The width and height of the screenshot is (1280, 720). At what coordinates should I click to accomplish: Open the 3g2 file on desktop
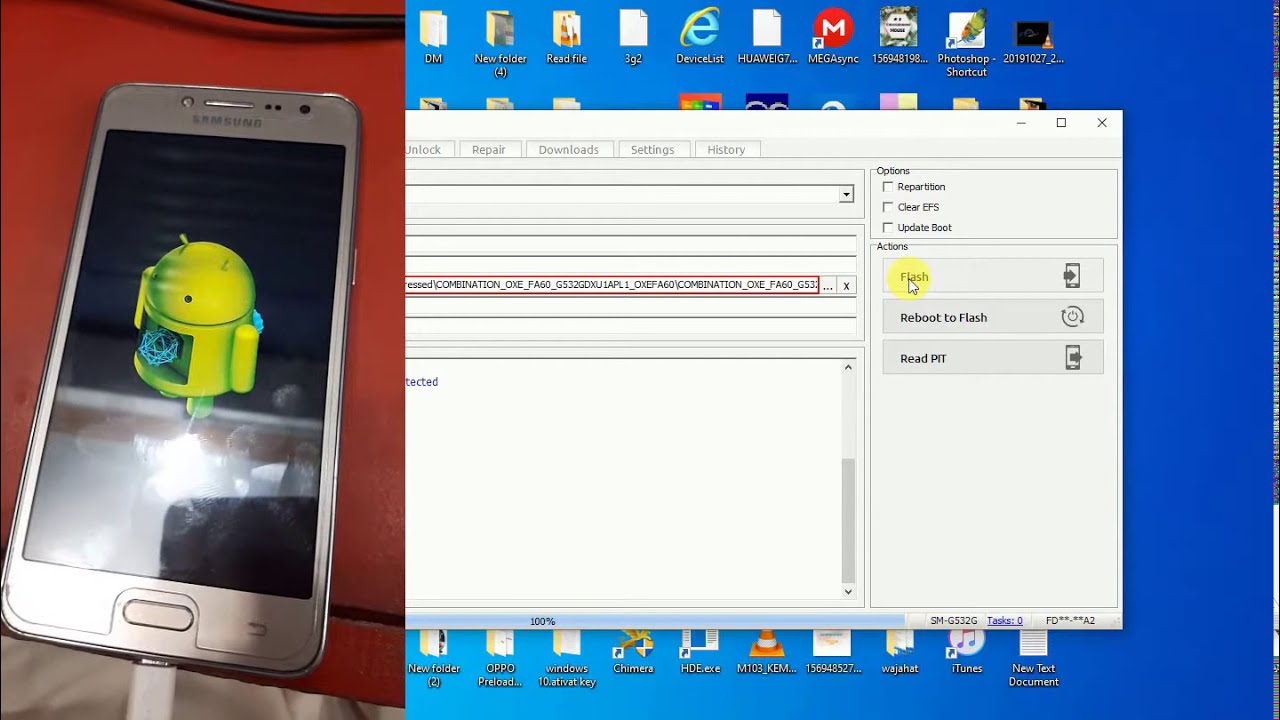click(x=633, y=37)
